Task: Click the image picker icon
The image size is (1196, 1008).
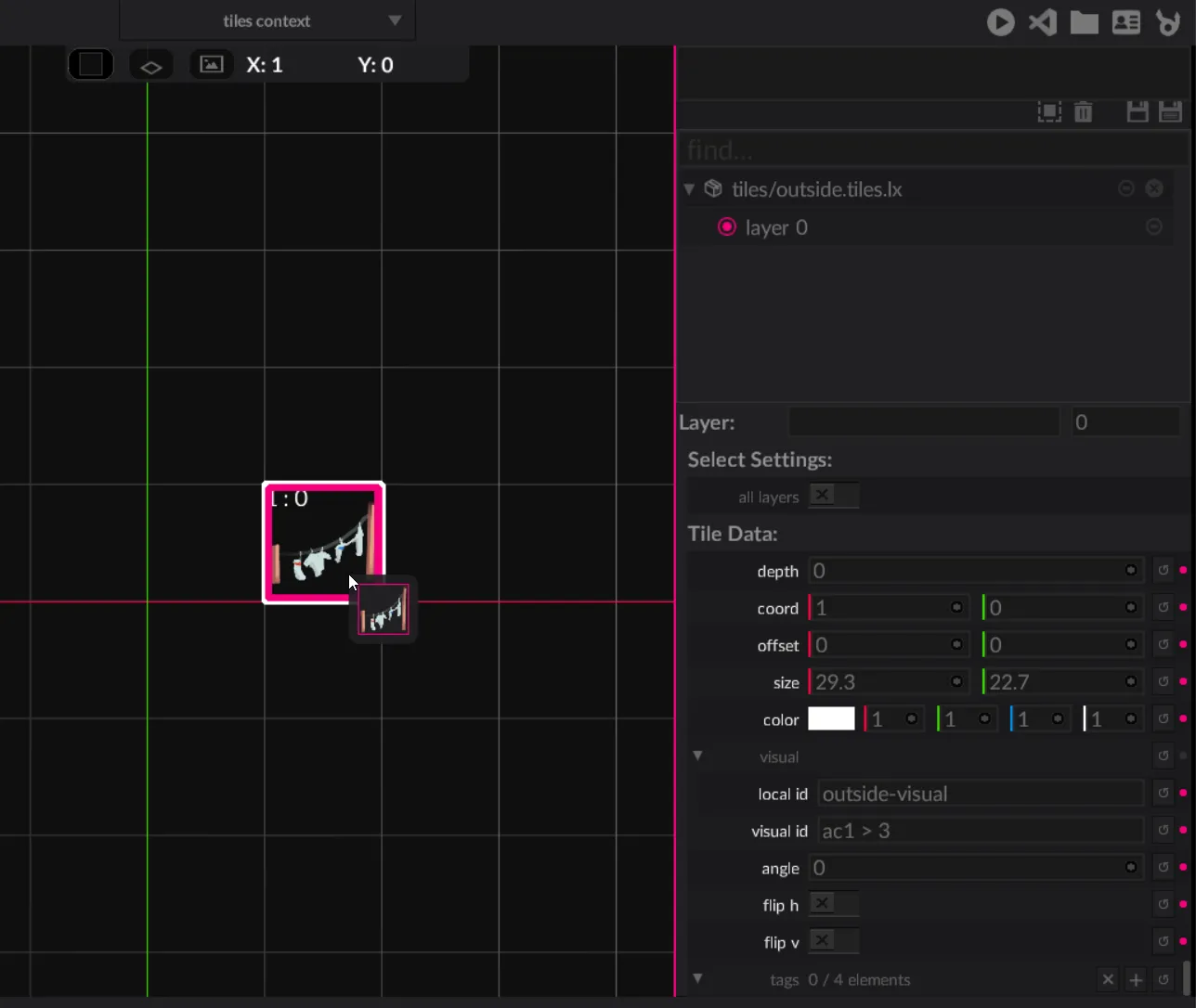Action: coord(212,65)
